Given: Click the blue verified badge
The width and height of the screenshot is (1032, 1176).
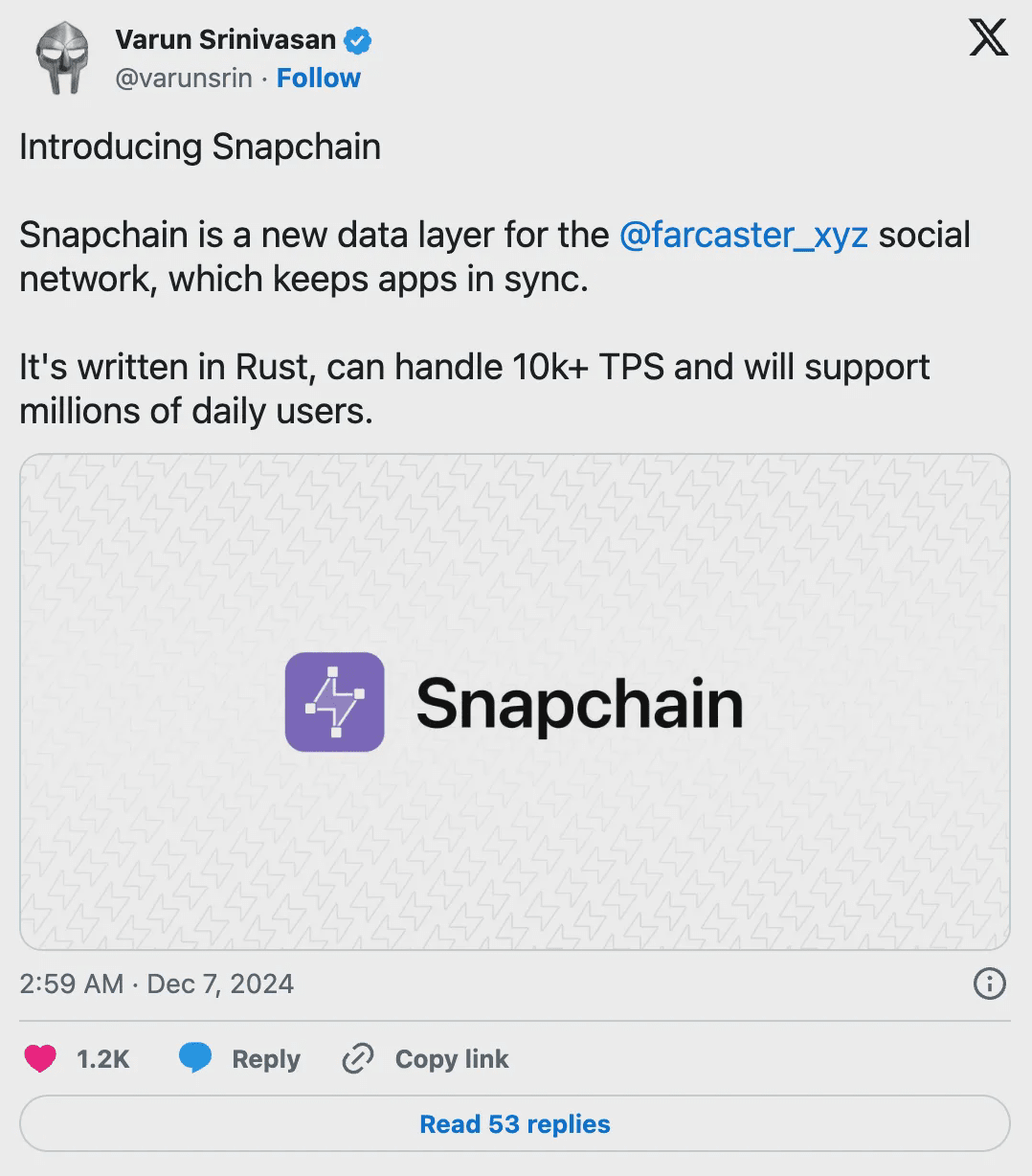Looking at the screenshot, I should tap(358, 40).
